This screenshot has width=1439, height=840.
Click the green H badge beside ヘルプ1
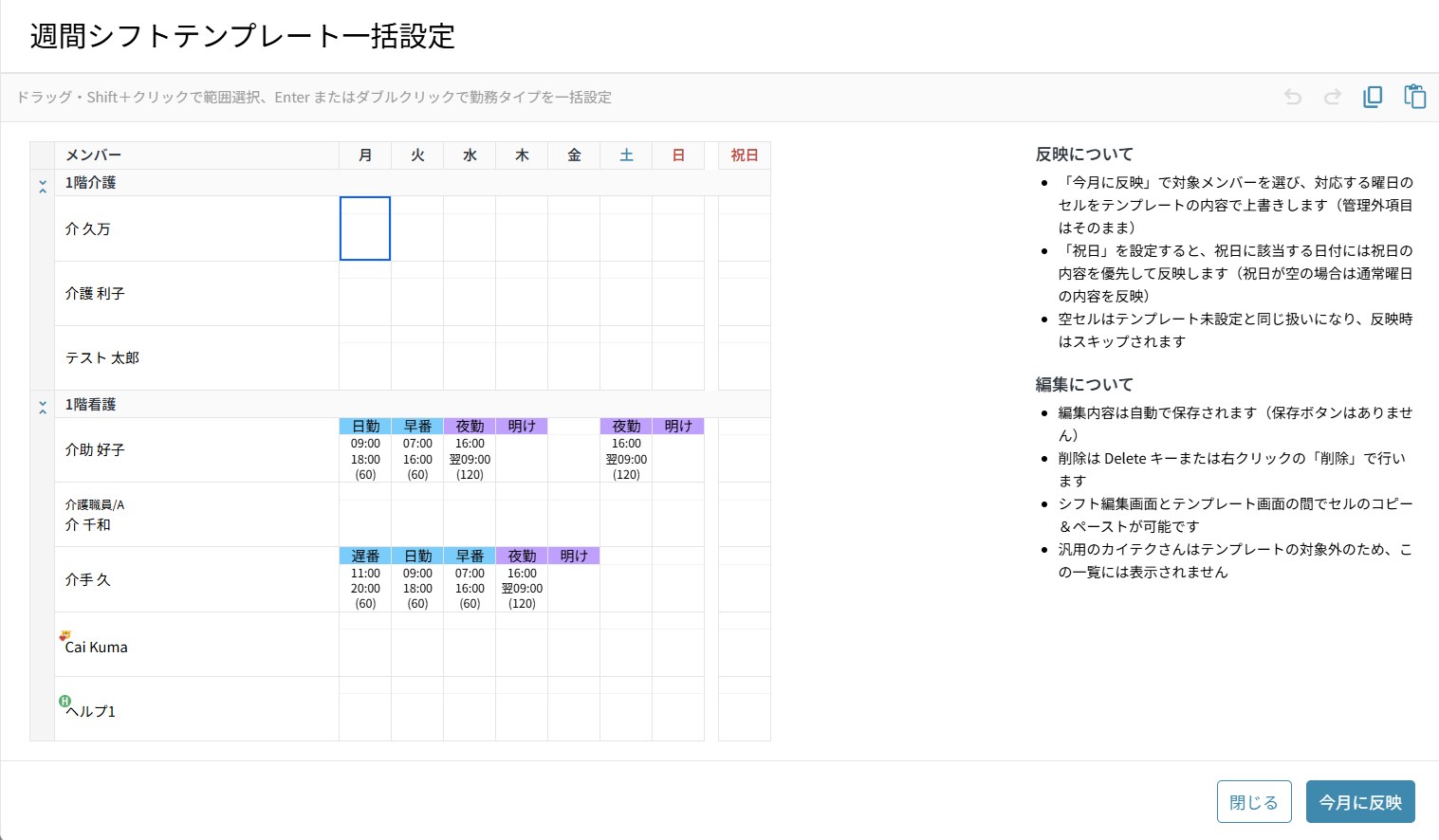(x=65, y=702)
